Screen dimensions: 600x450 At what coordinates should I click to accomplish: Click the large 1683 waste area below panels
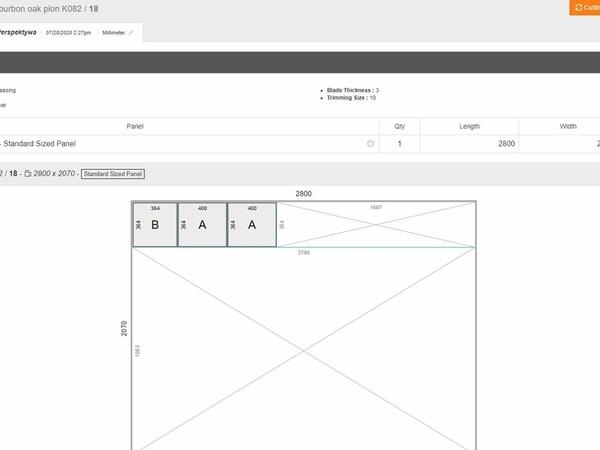[x=304, y=350]
